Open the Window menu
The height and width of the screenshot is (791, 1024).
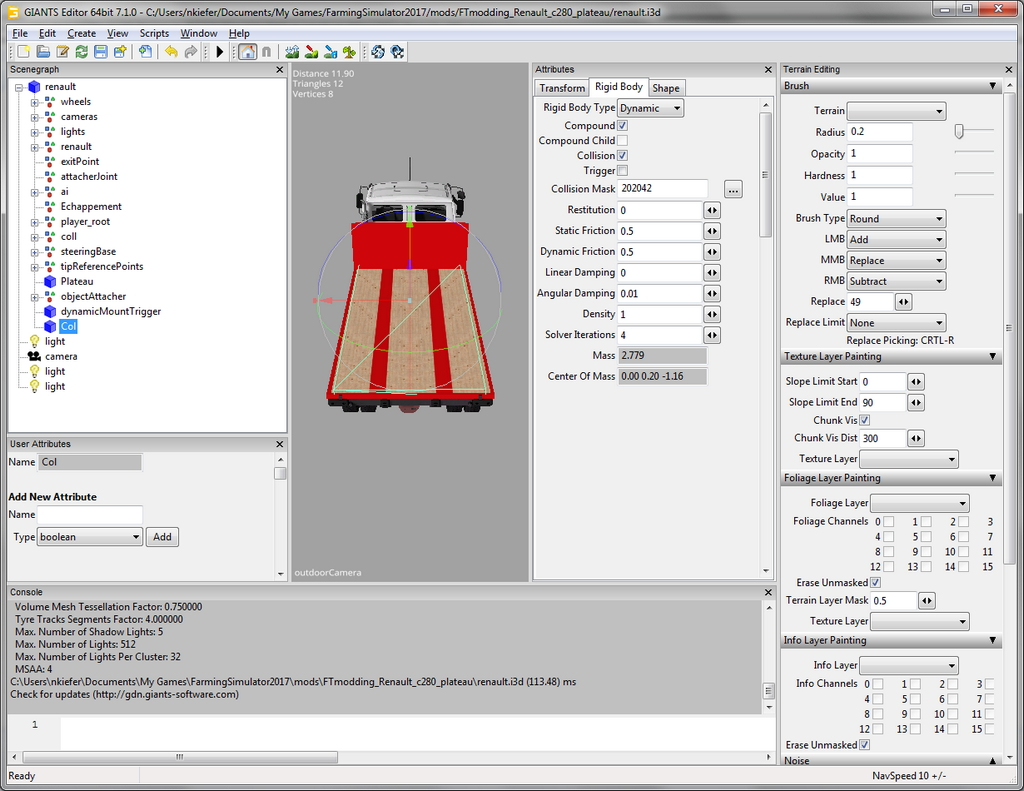click(199, 33)
